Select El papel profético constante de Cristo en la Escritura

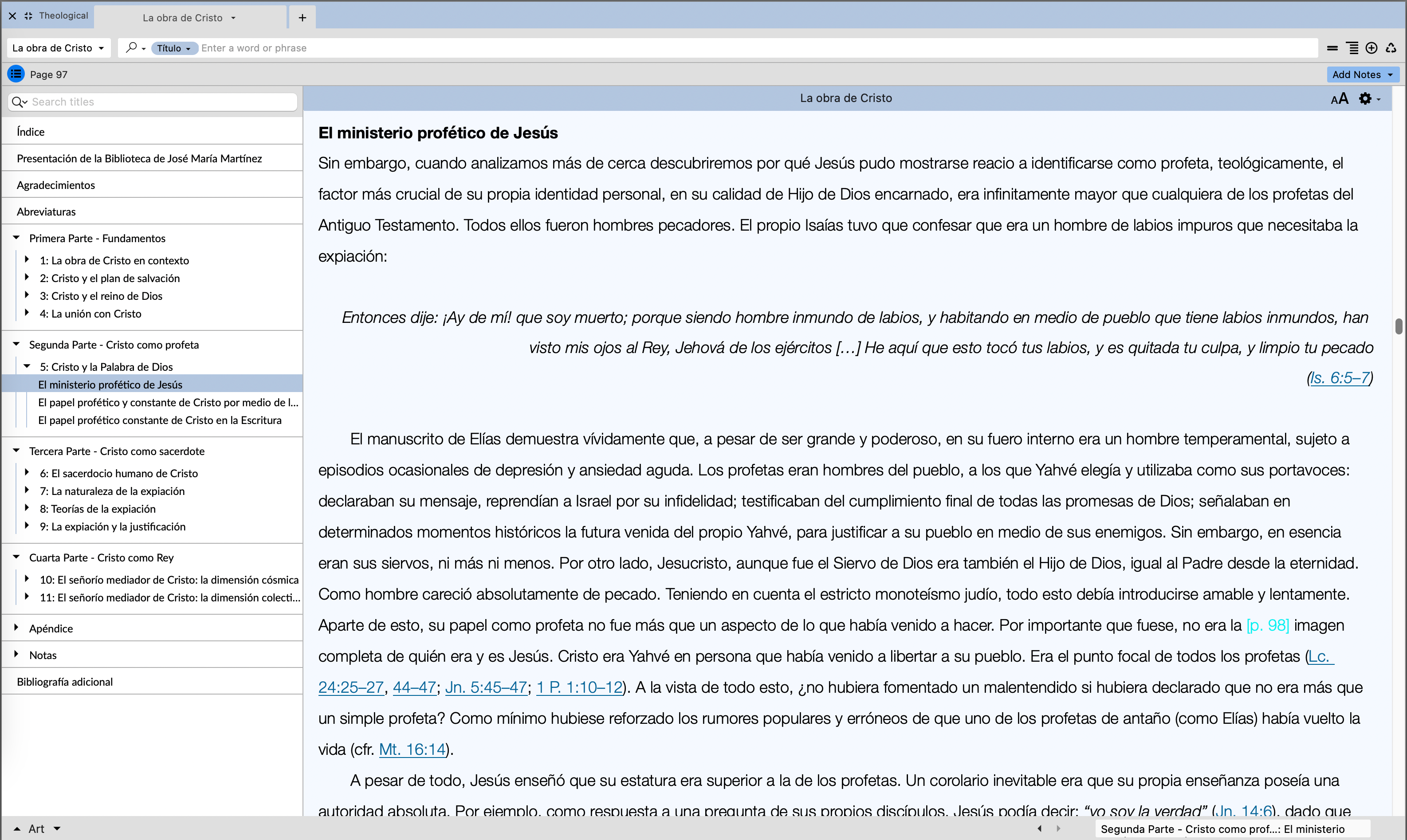(x=152, y=420)
